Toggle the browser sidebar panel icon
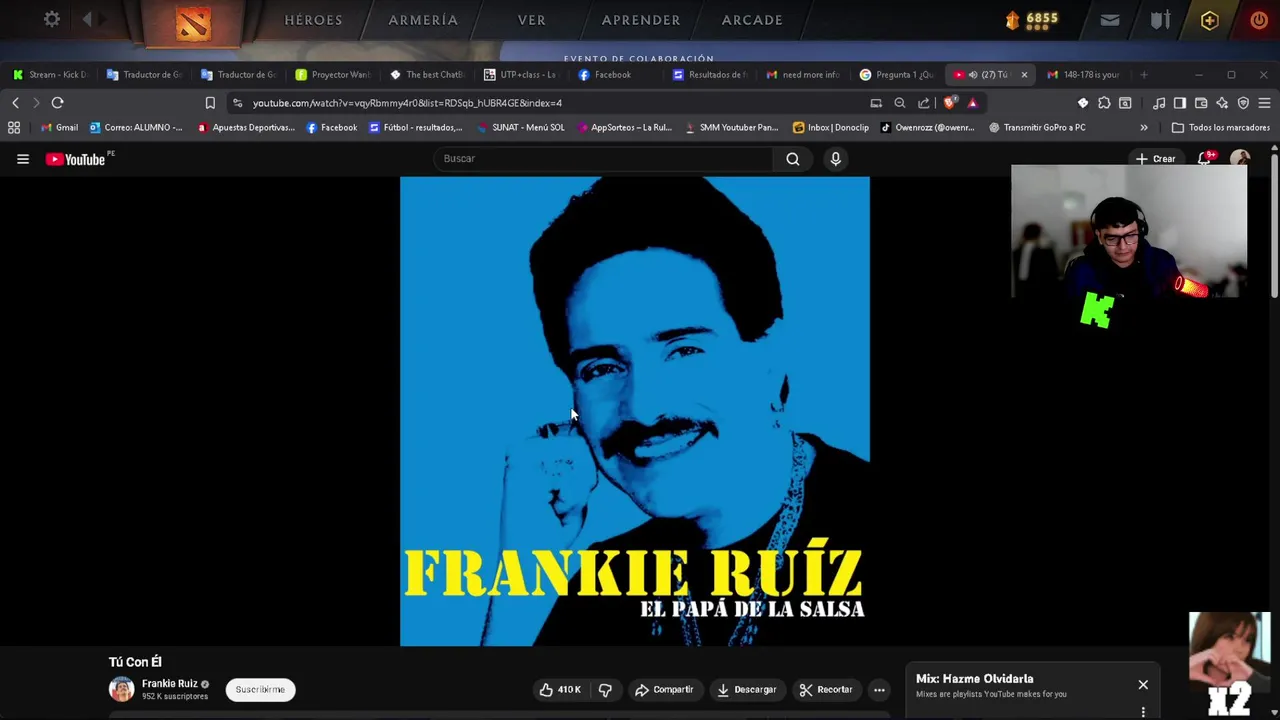The image size is (1280, 720). (1180, 103)
